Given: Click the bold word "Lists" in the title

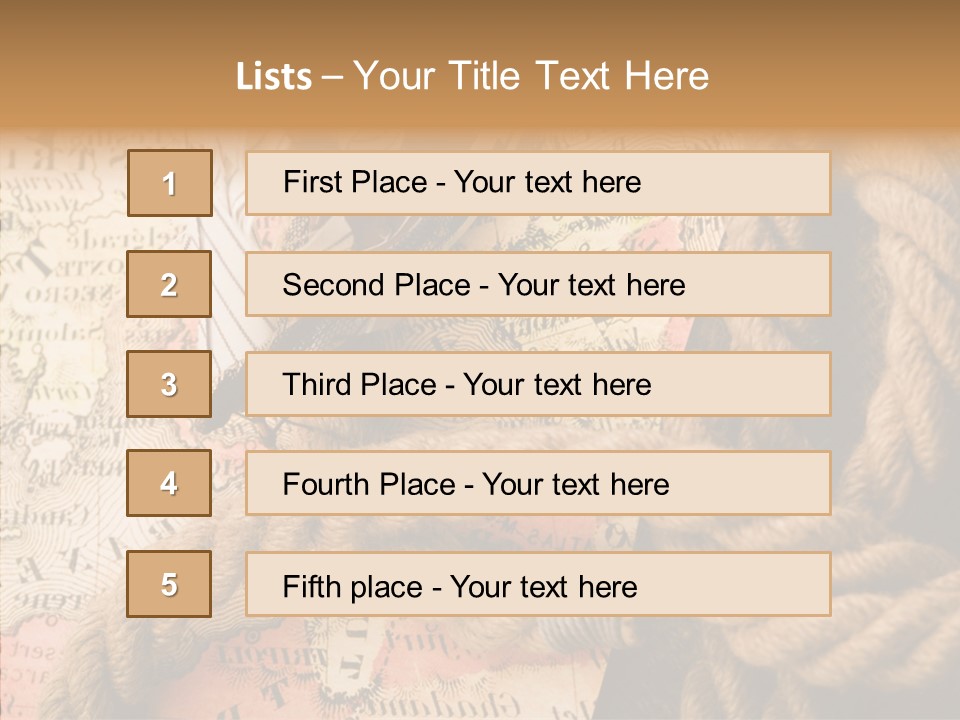Looking at the screenshot, I should coord(273,76).
